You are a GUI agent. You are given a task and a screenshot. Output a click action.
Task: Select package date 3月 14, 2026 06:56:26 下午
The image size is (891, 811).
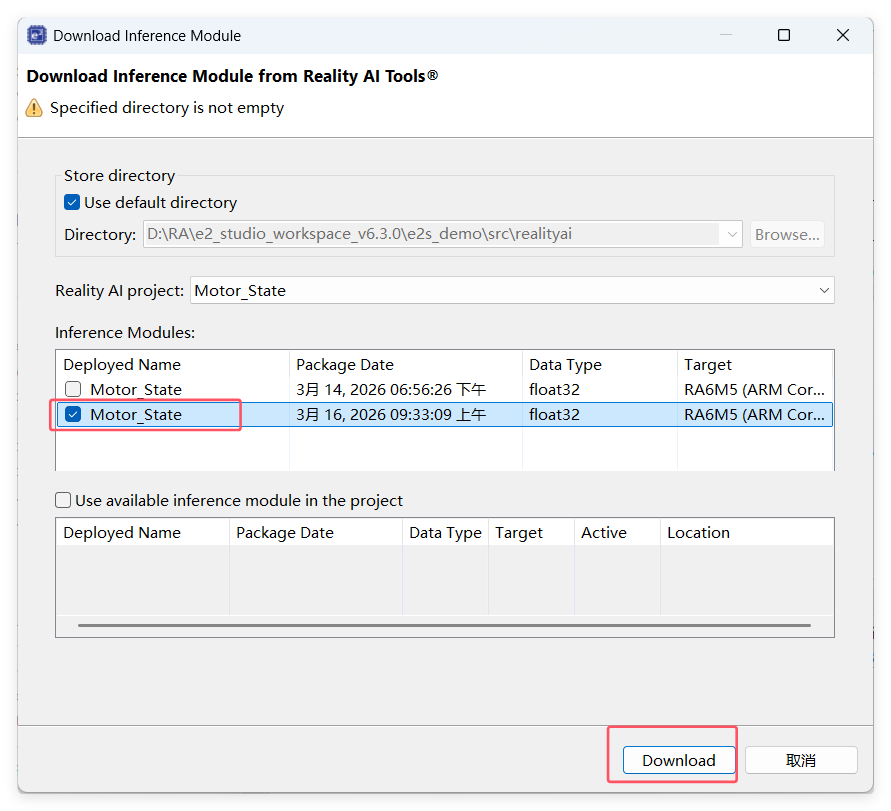(x=391, y=389)
